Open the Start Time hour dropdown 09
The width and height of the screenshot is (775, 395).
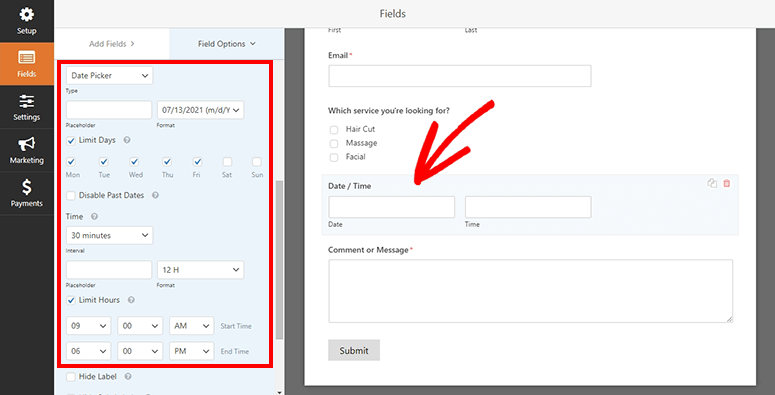(89, 326)
